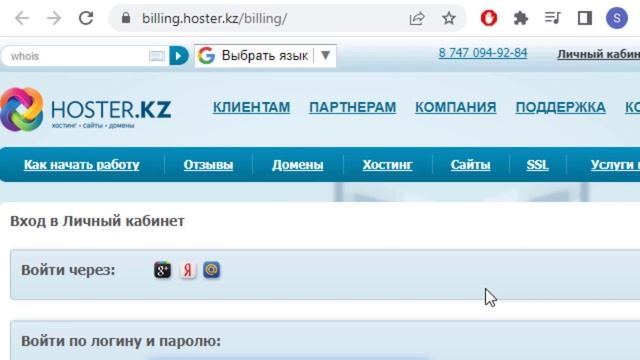Open the КОМПАНИЯ menu
This screenshot has width=640, height=360.
[x=456, y=107]
